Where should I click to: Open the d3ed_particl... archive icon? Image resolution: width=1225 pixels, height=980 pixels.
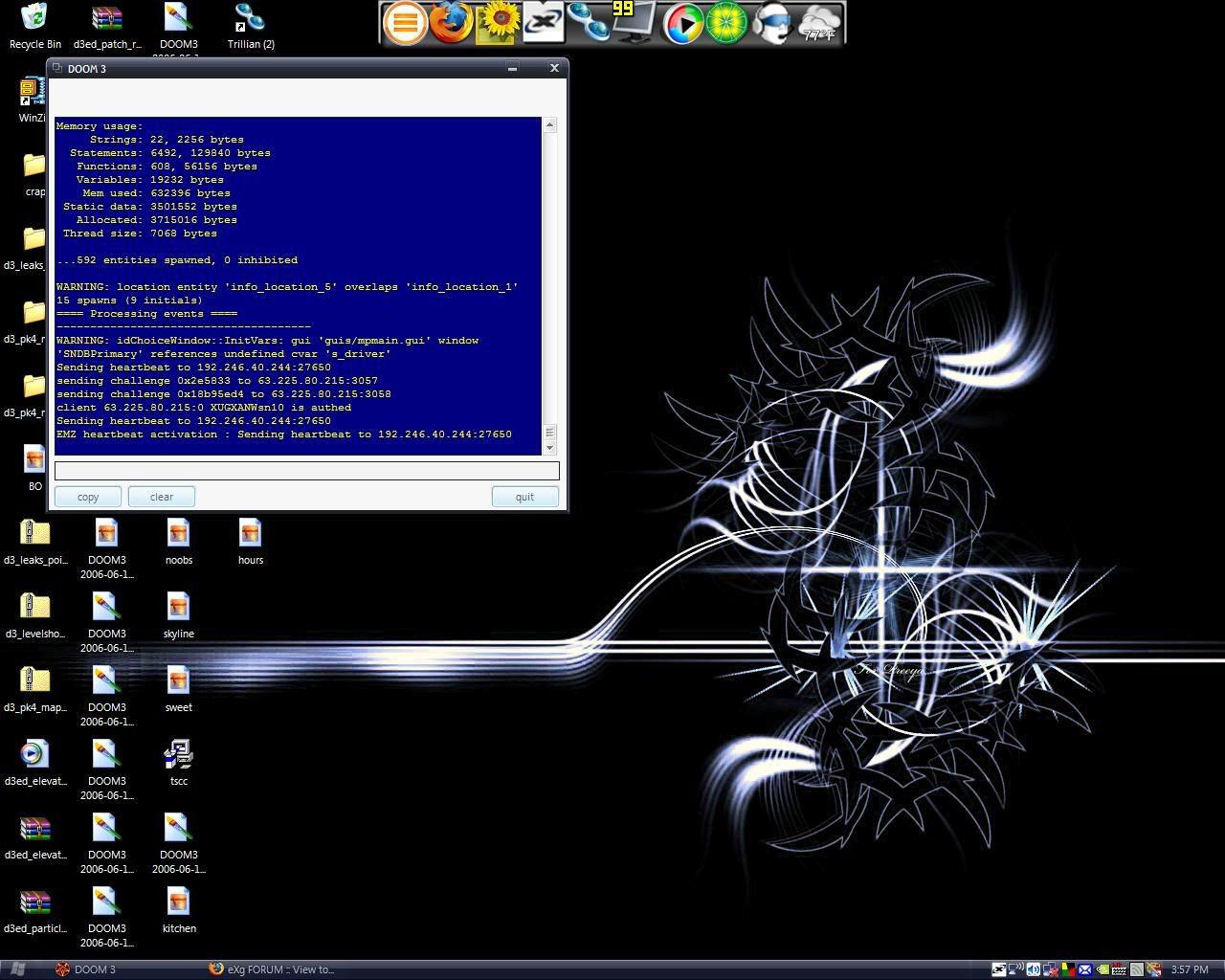pos(35,911)
